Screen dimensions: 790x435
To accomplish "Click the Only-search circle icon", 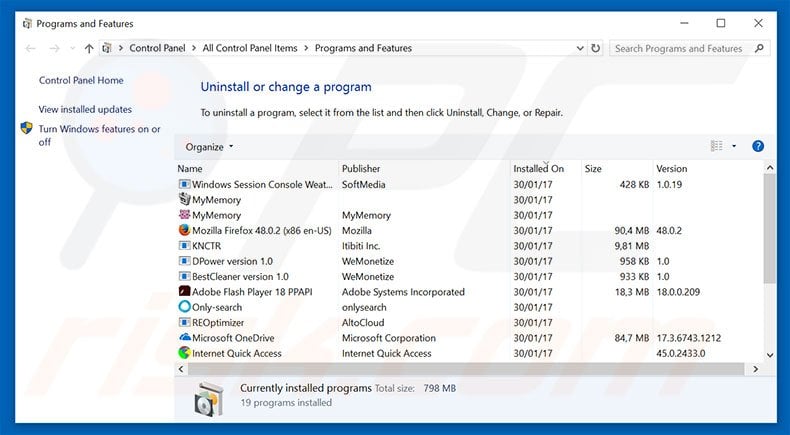I will pyautogui.click(x=185, y=307).
